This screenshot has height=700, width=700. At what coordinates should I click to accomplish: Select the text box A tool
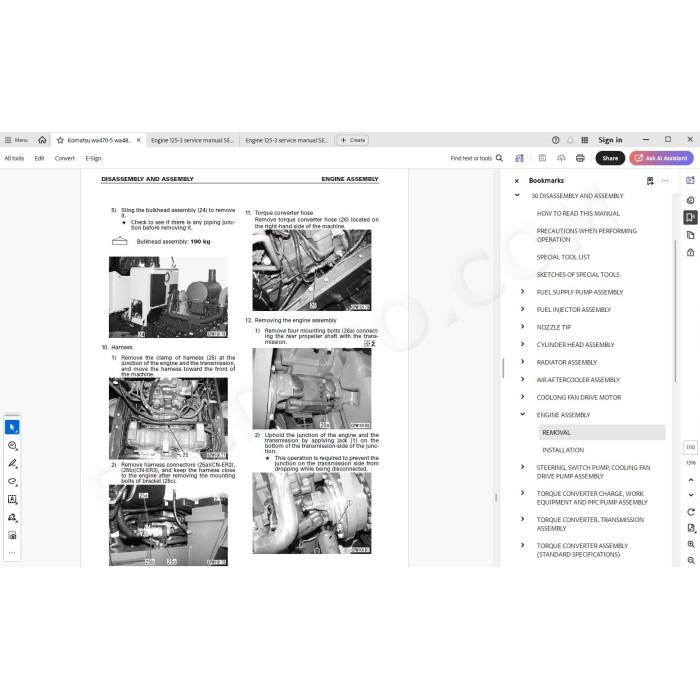pos(12,499)
